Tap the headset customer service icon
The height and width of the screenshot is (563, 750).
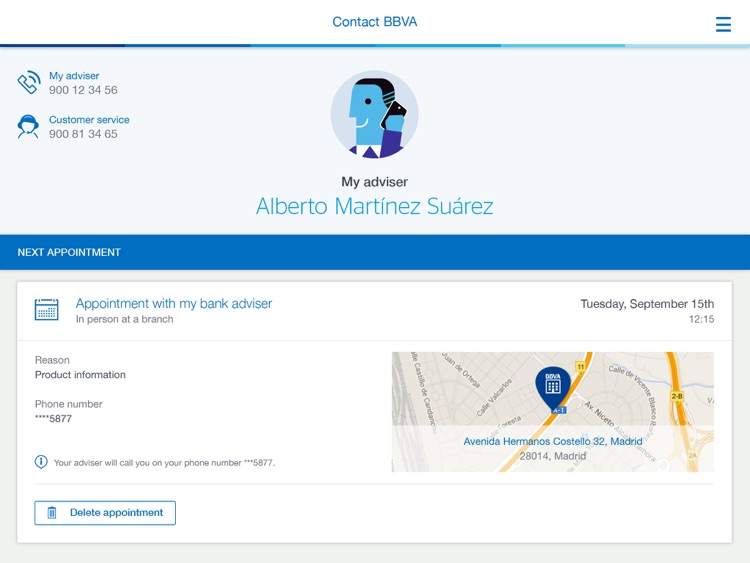pyautogui.click(x=28, y=127)
